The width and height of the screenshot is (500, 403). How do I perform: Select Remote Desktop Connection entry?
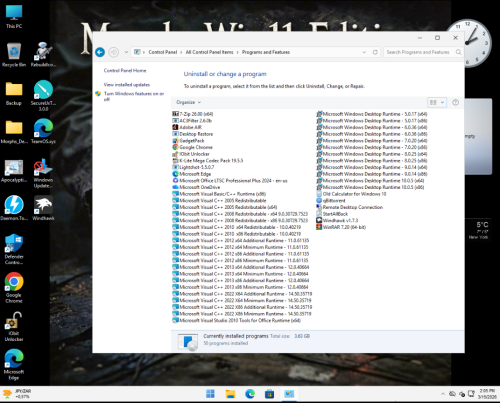[x=349, y=207]
